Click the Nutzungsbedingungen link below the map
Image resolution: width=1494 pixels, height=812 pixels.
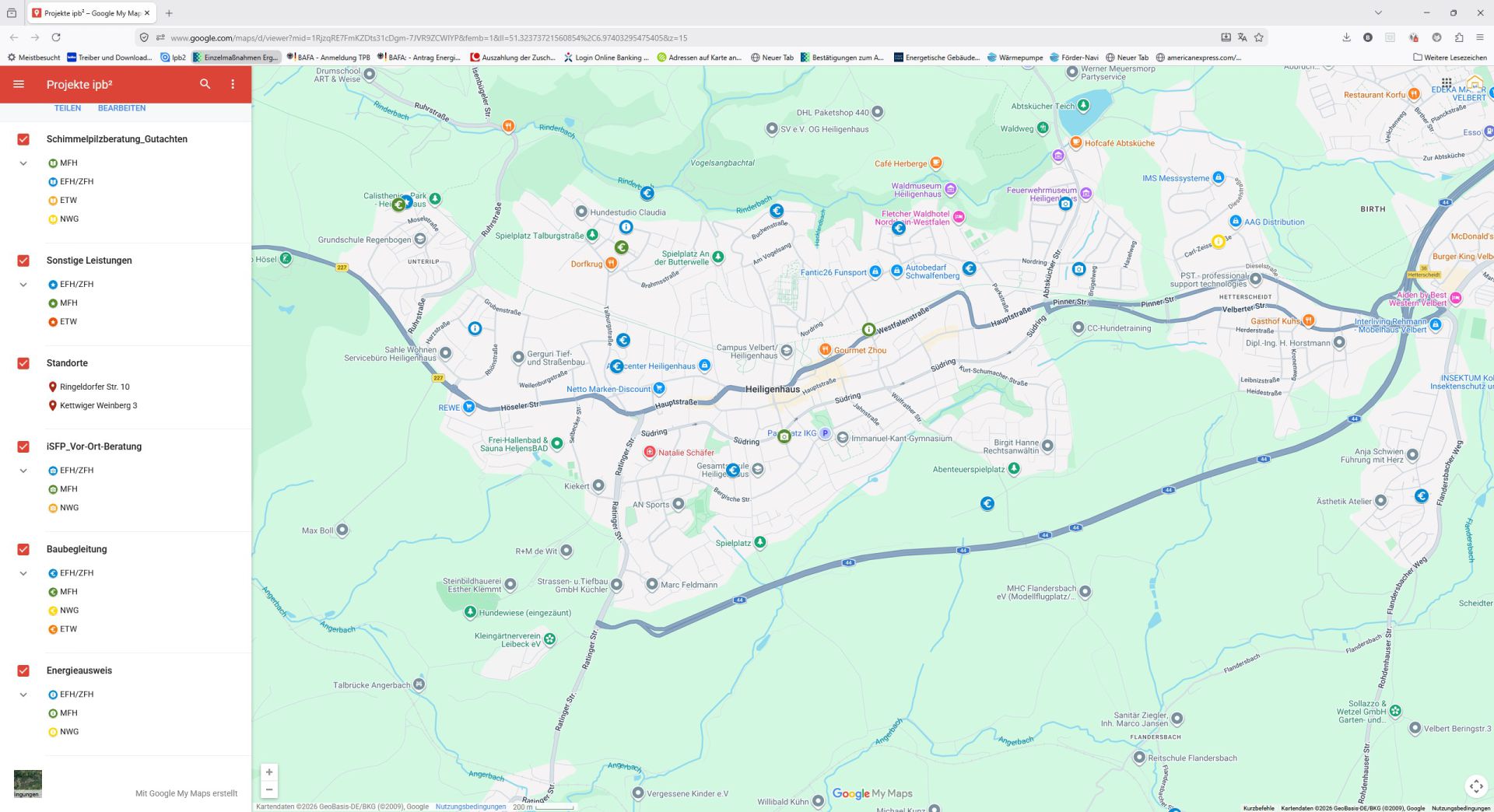(x=471, y=807)
